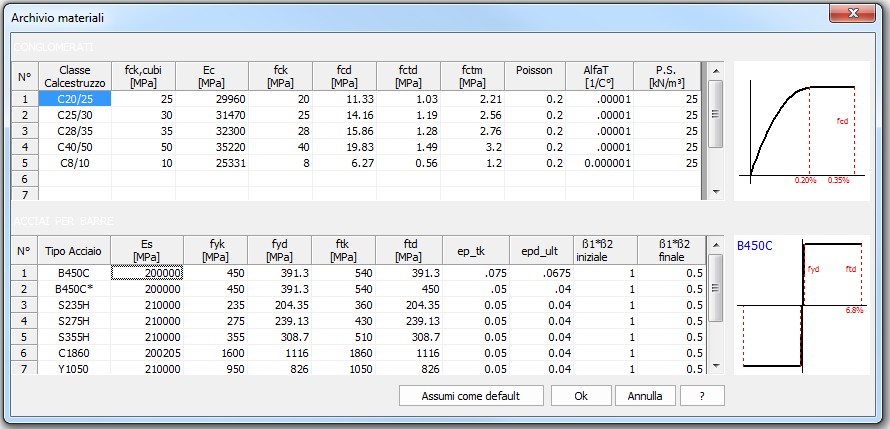Click the ftd value 308.7 cell
Image resolution: width=890 pixels, height=429 pixels.
coord(409,337)
